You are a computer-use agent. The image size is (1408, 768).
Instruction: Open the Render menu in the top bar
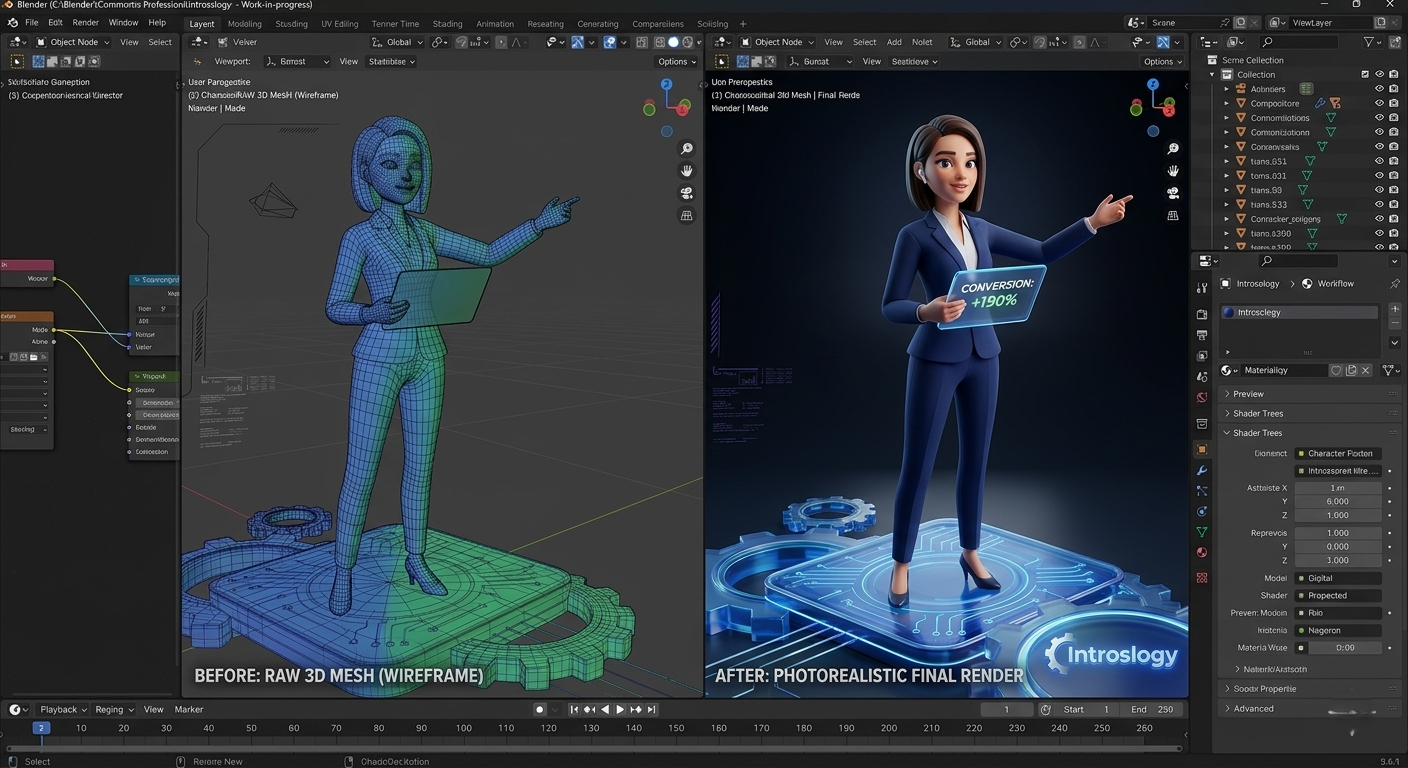85,22
